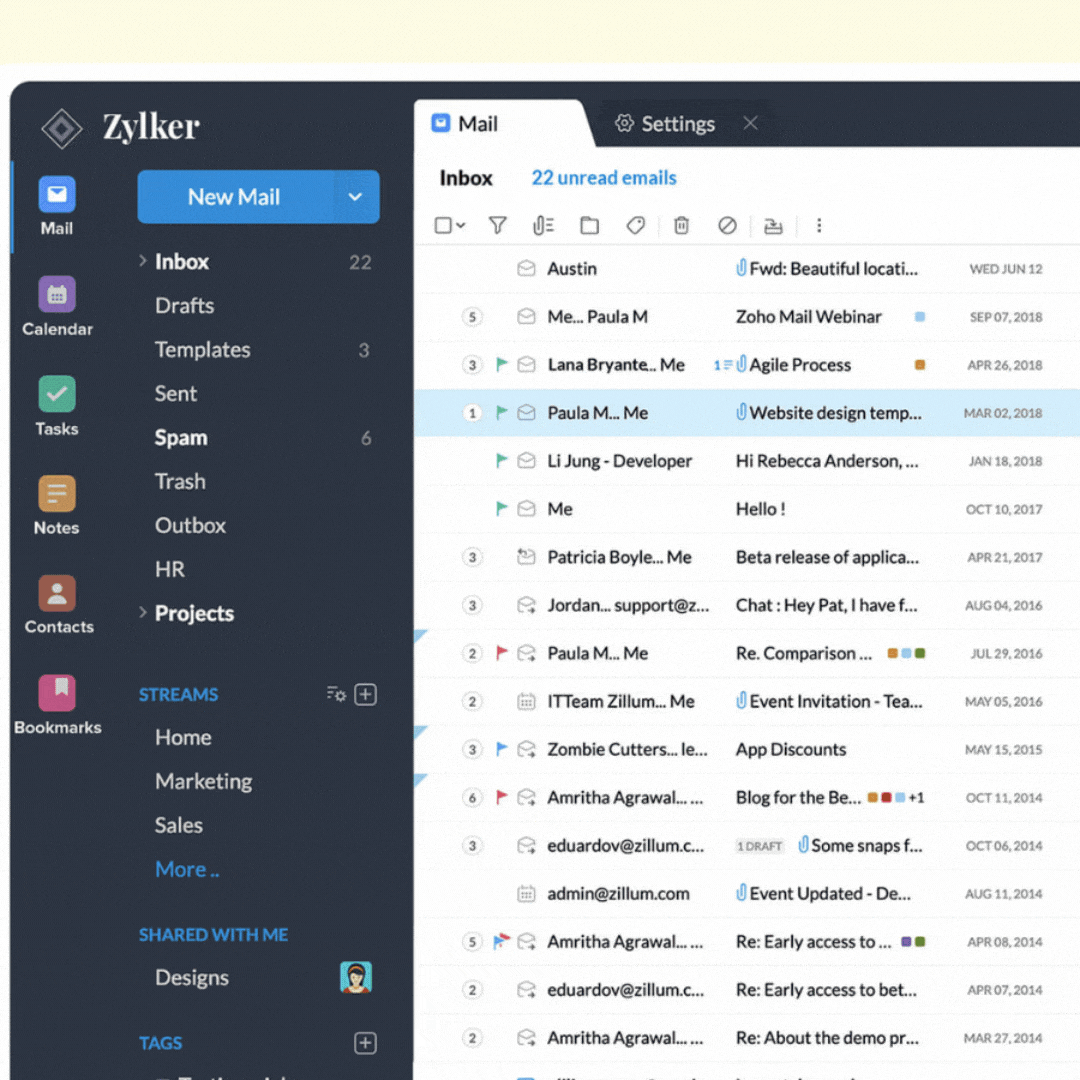Click the tag label icon in toolbar

click(636, 225)
